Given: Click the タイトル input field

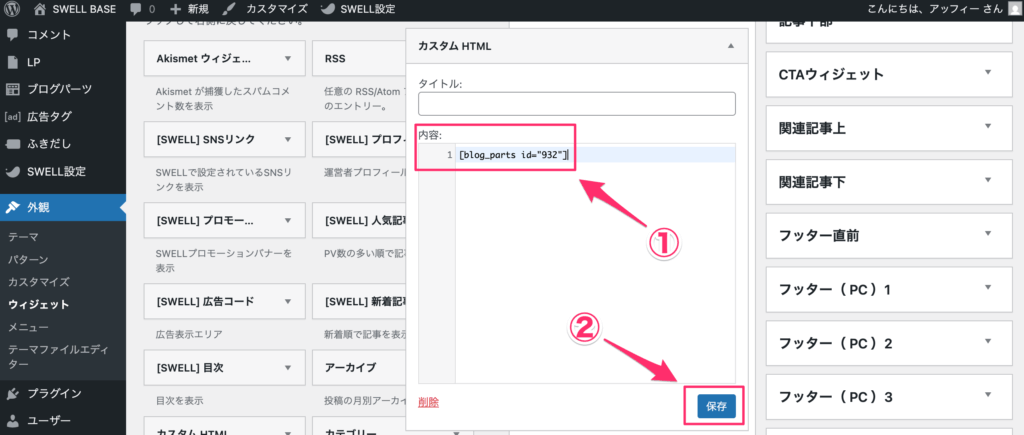Looking at the screenshot, I should click(576, 104).
